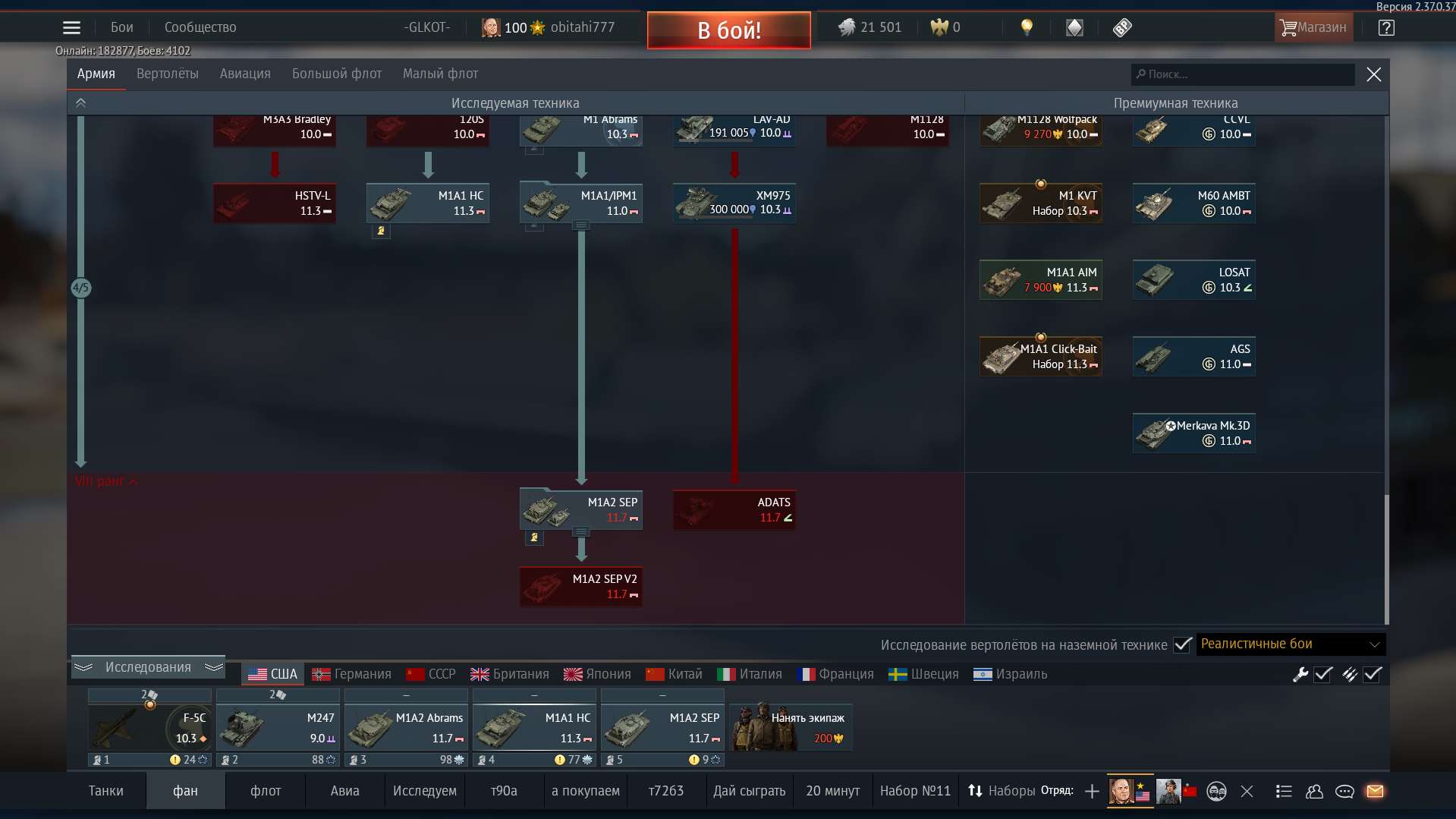The image size is (1456, 819).
Task: Close the research tree window
Action: [x=1374, y=74]
